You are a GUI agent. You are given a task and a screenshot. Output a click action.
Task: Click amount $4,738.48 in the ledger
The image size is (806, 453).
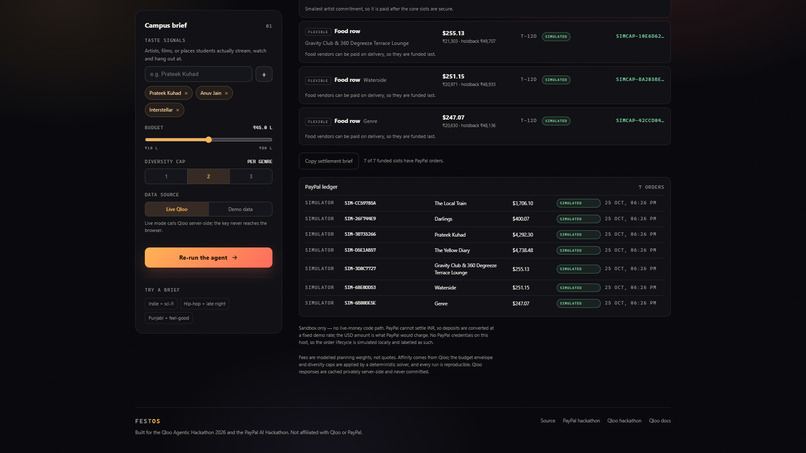click(522, 250)
